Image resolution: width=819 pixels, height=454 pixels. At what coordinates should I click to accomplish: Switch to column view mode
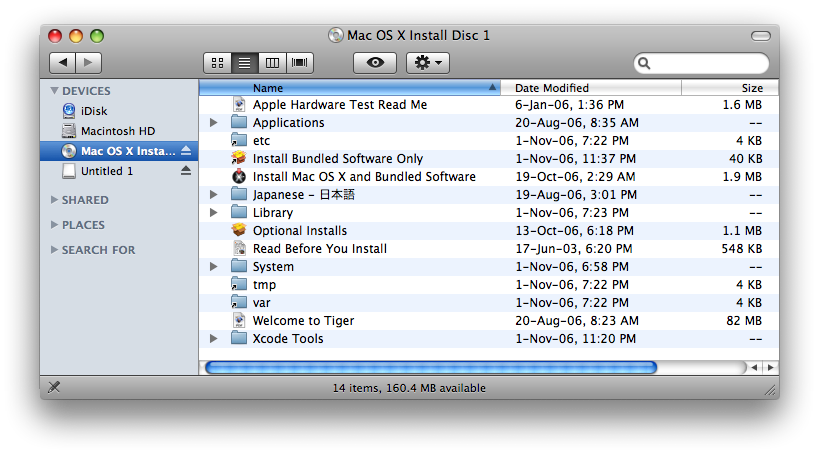tap(271, 62)
